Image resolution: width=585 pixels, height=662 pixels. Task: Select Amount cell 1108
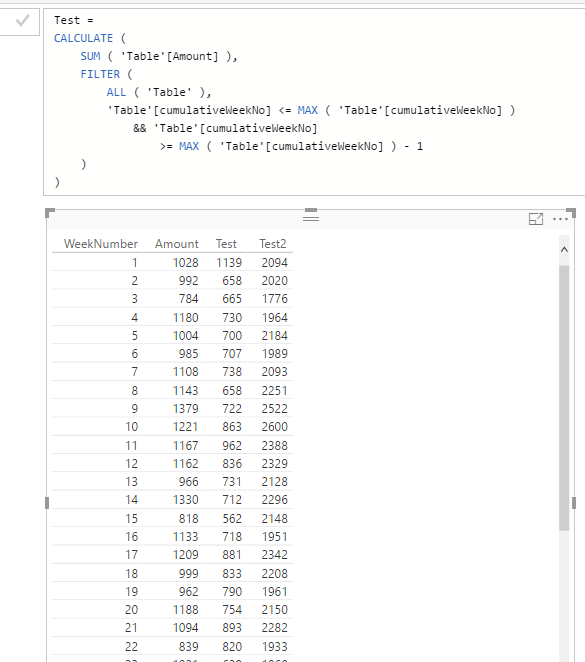186,372
